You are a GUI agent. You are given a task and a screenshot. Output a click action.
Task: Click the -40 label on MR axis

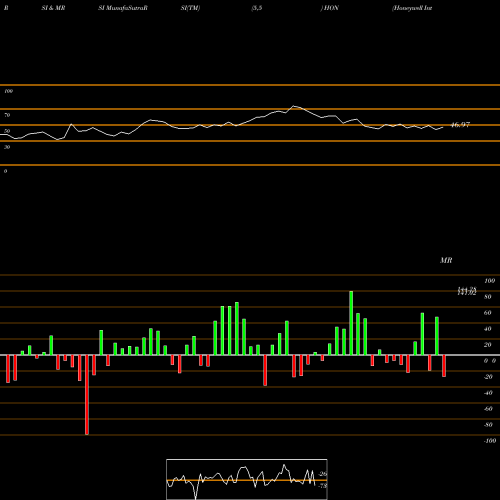488,393
